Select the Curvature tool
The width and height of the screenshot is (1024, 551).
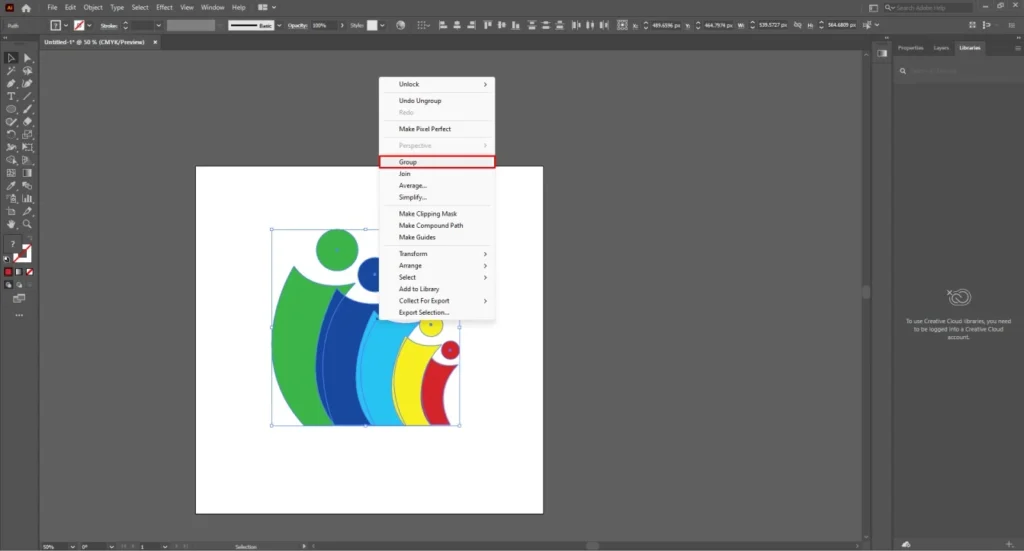click(x=27, y=84)
